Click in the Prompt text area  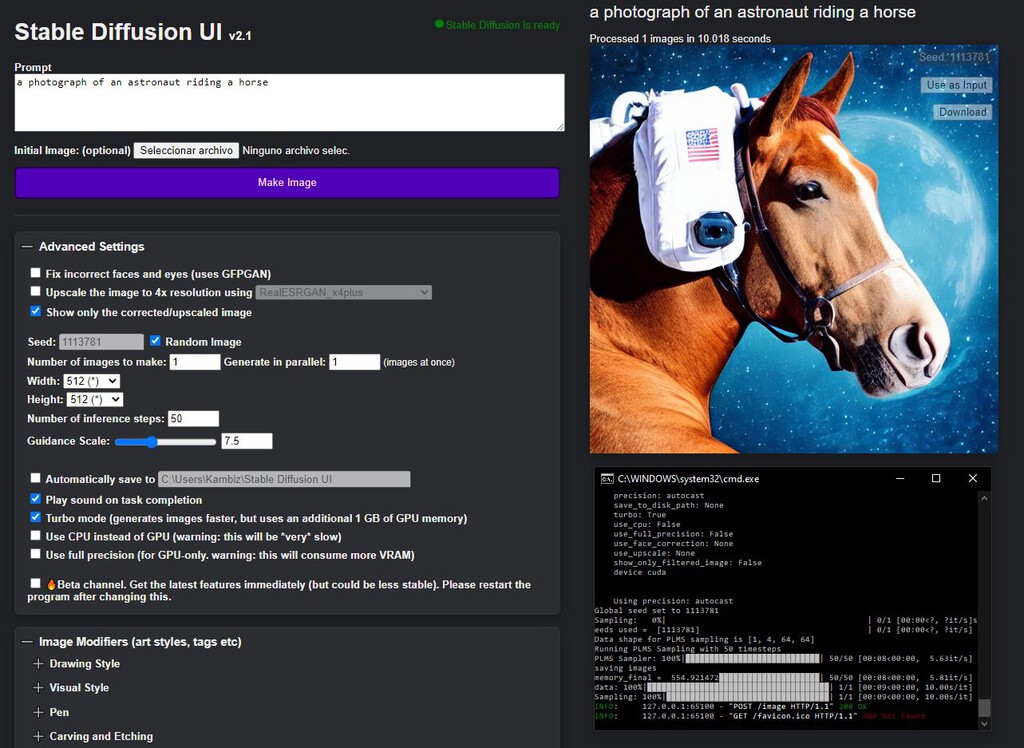click(x=289, y=102)
